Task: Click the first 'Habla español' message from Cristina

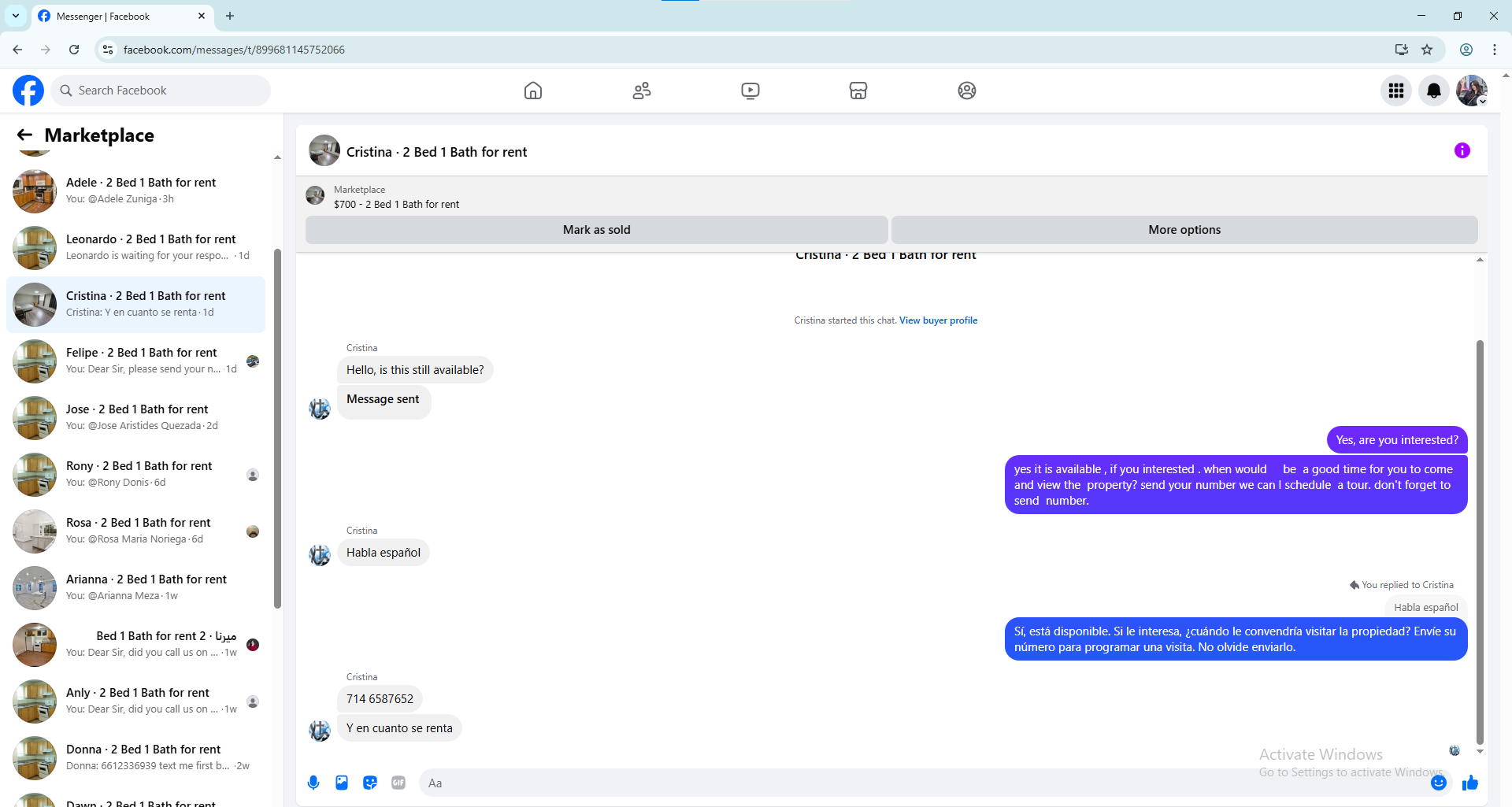Action: point(384,553)
